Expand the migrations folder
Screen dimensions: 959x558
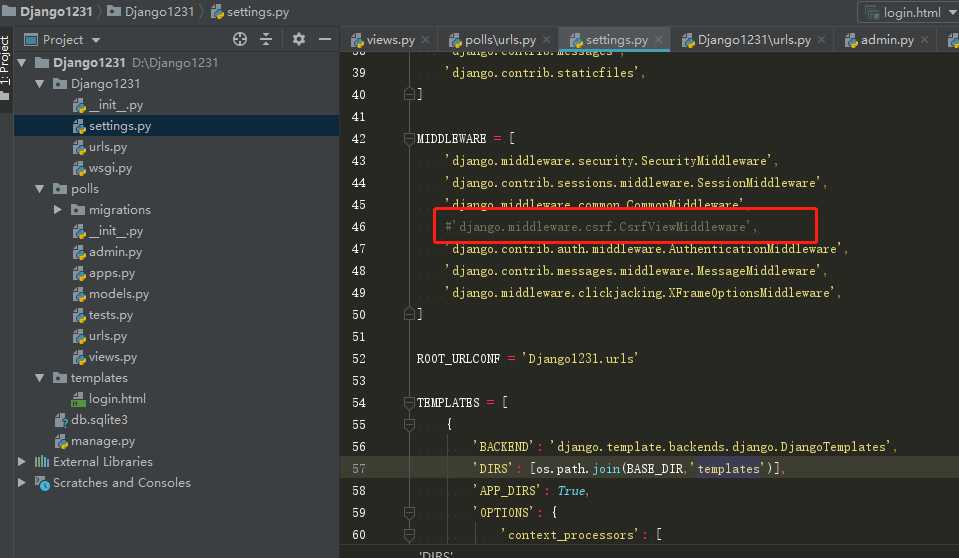coord(58,210)
